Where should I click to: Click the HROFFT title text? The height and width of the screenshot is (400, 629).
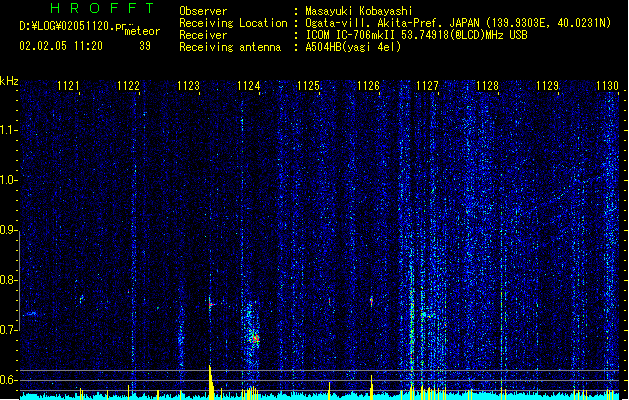coord(102,8)
